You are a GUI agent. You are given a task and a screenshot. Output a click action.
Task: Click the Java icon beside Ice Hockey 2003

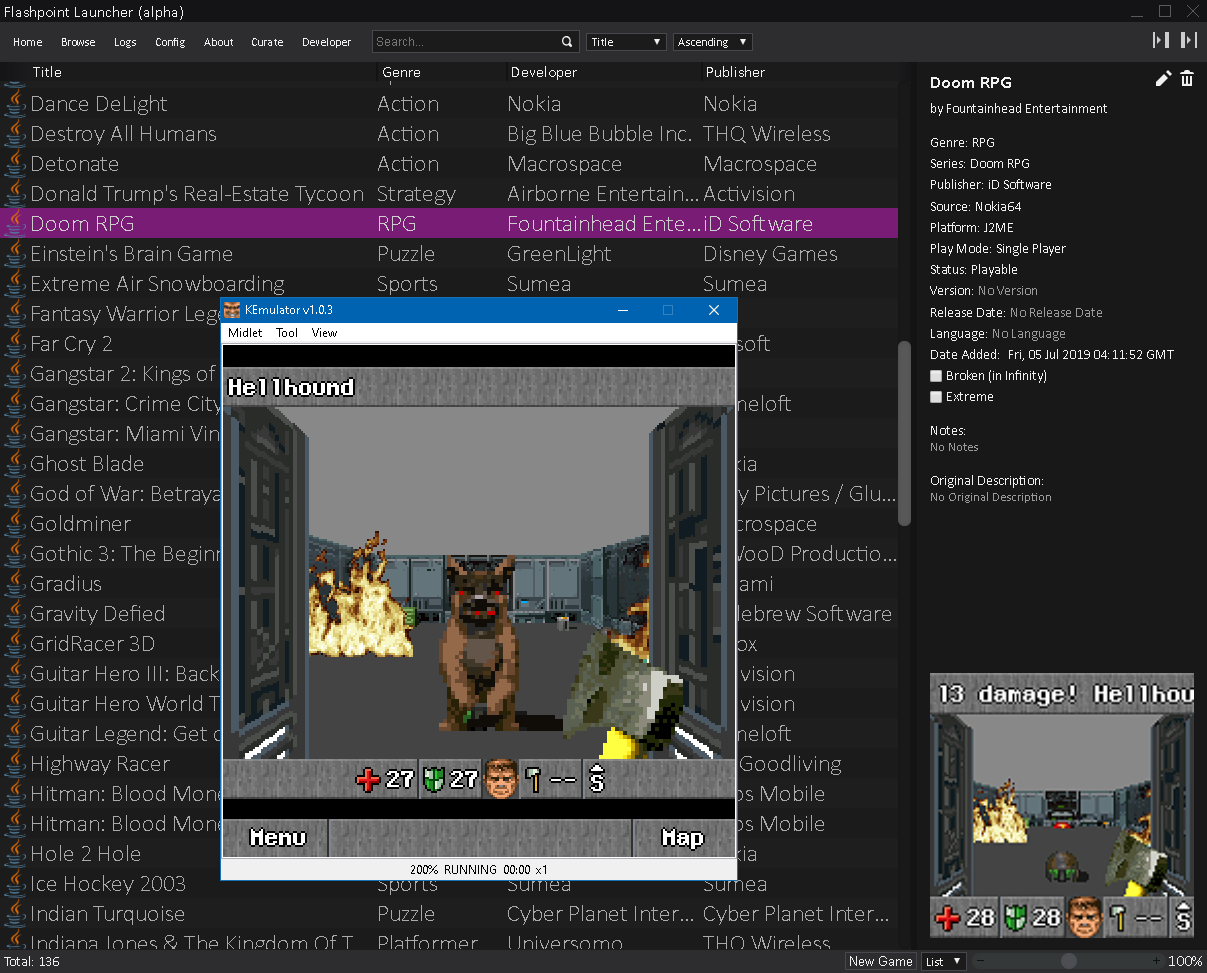tap(14, 884)
